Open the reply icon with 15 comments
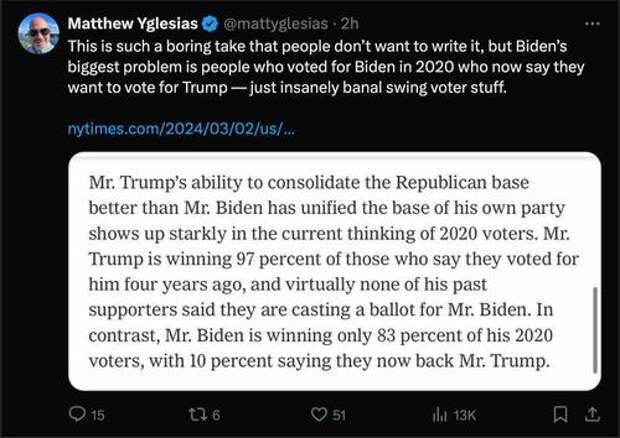The width and height of the screenshot is (620, 438). point(77,414)
